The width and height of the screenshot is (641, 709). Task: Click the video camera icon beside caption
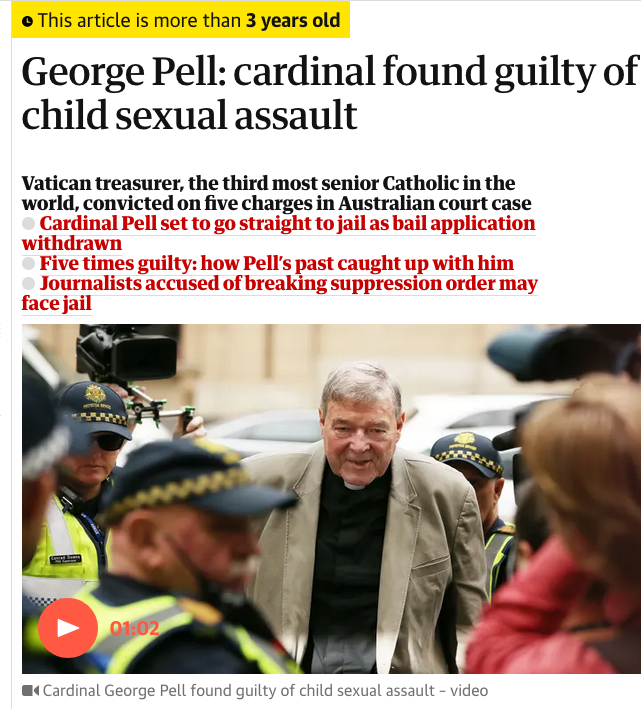tap(31, 691)
